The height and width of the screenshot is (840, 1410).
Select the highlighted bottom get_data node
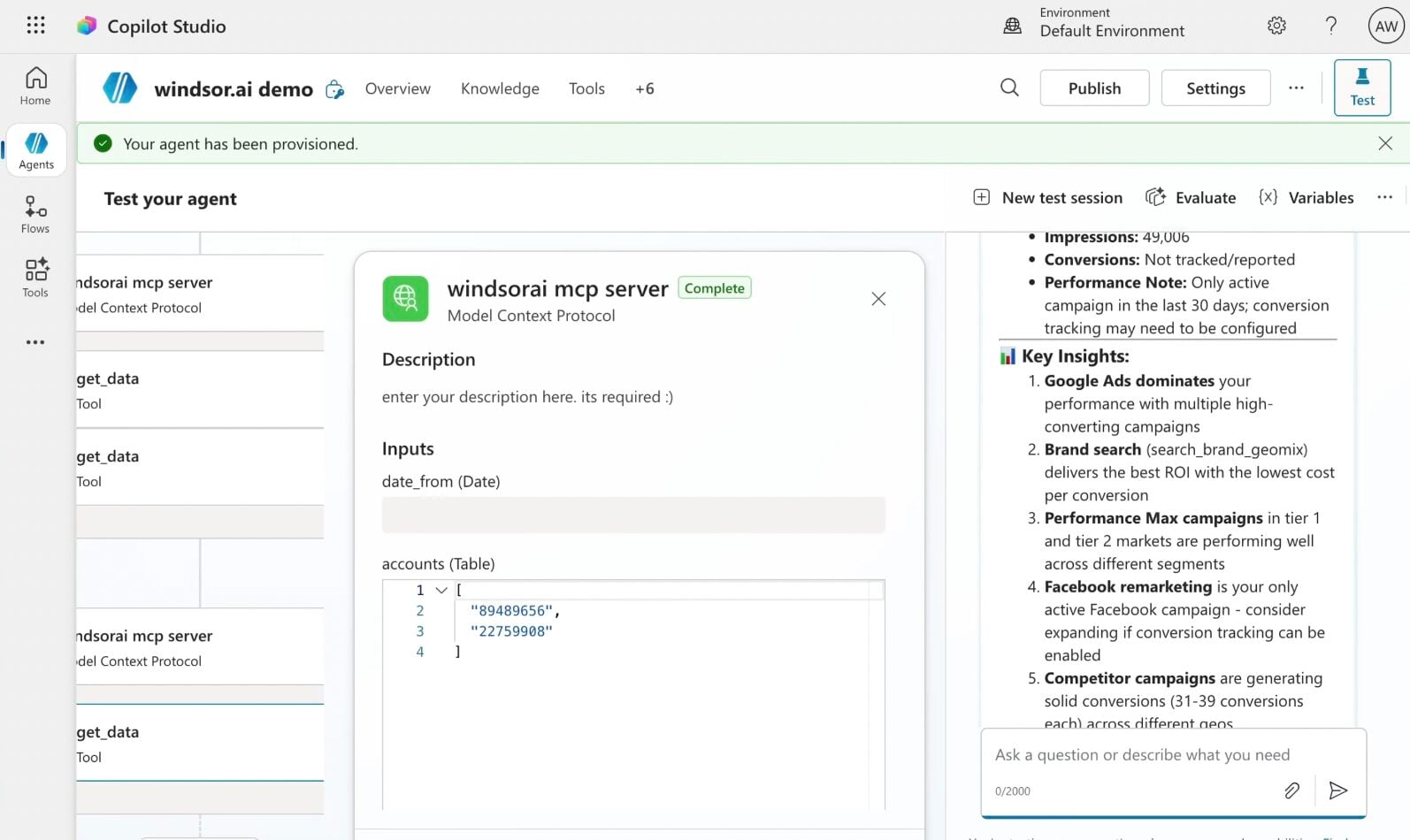200,743
